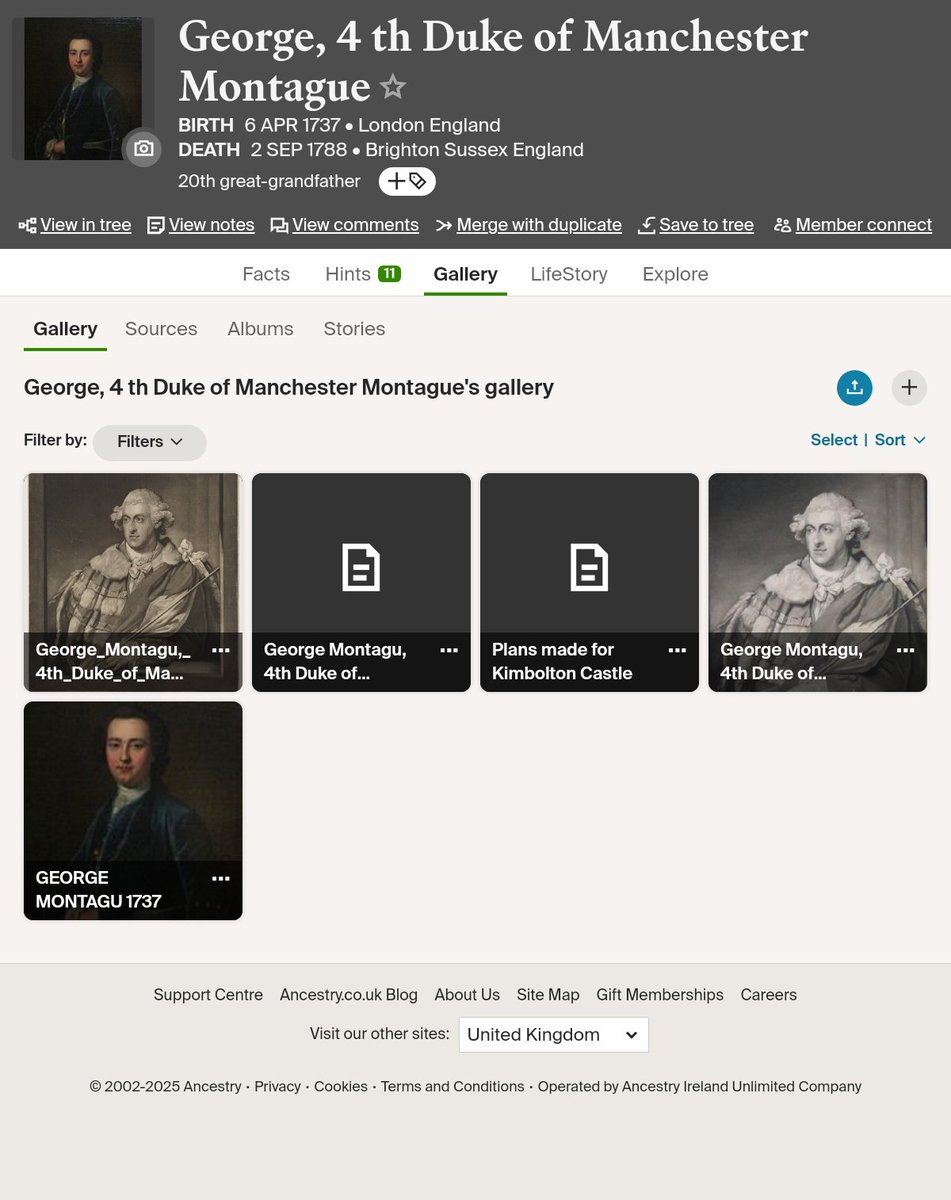
Task: Open more options on GEORGE MONTAGU 1737 card
Action: point(221,878)
